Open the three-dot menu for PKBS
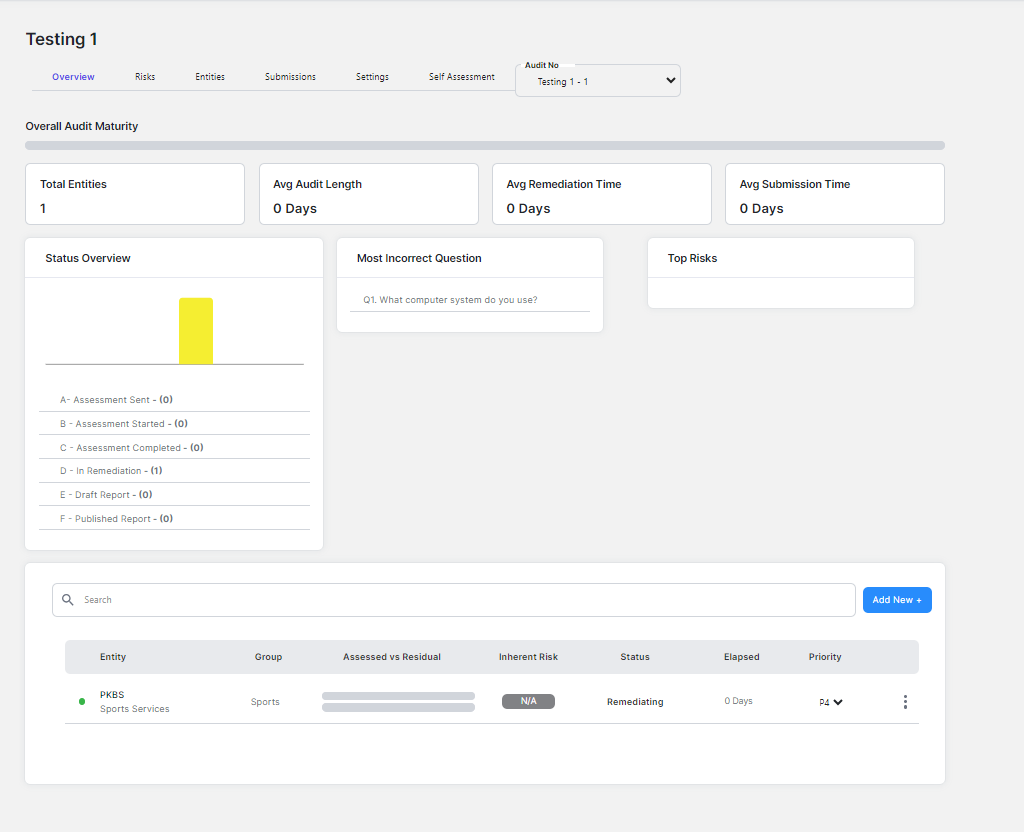The image size is (1024, 832). point(905,701)
